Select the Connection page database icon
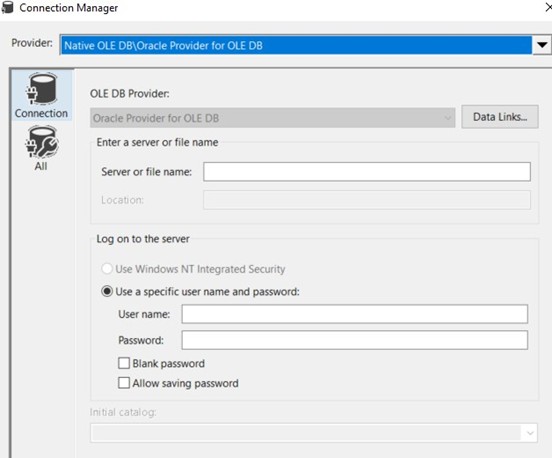 point(42,88)
